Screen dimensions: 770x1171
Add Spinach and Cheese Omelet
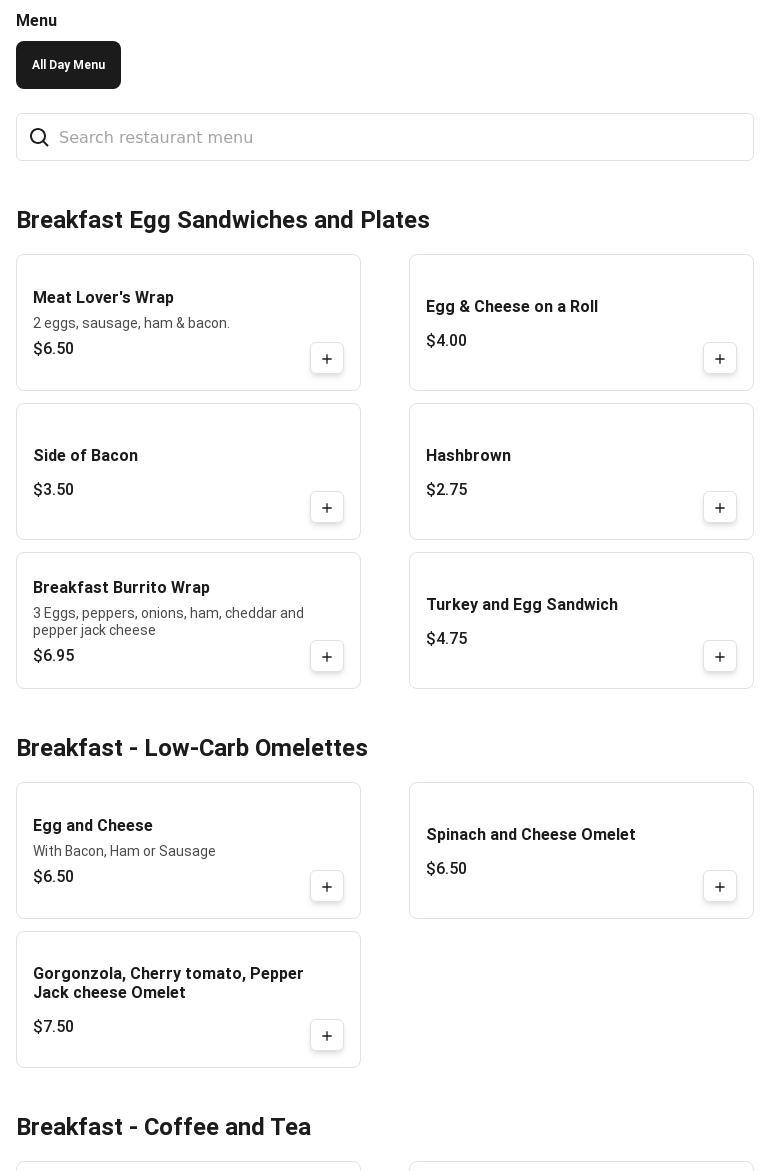(x=720, y=887)
